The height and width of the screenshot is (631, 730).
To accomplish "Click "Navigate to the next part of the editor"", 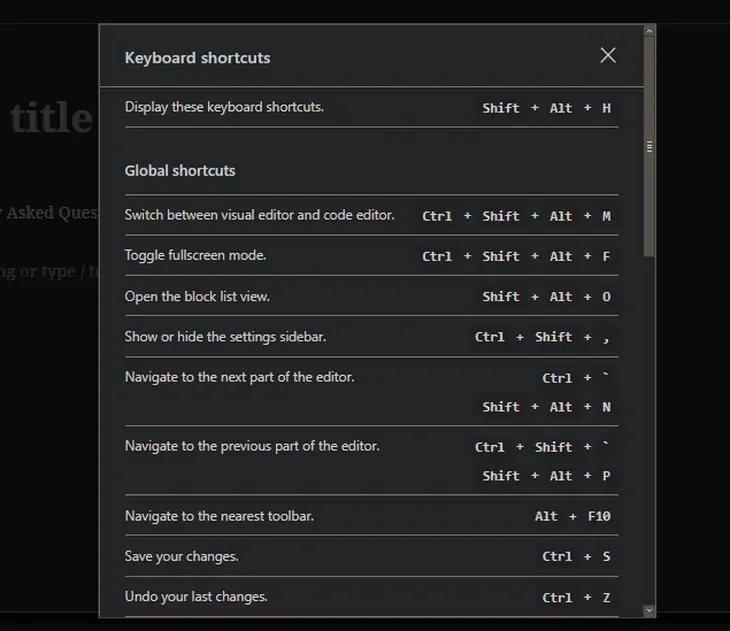I will (239, 377).
